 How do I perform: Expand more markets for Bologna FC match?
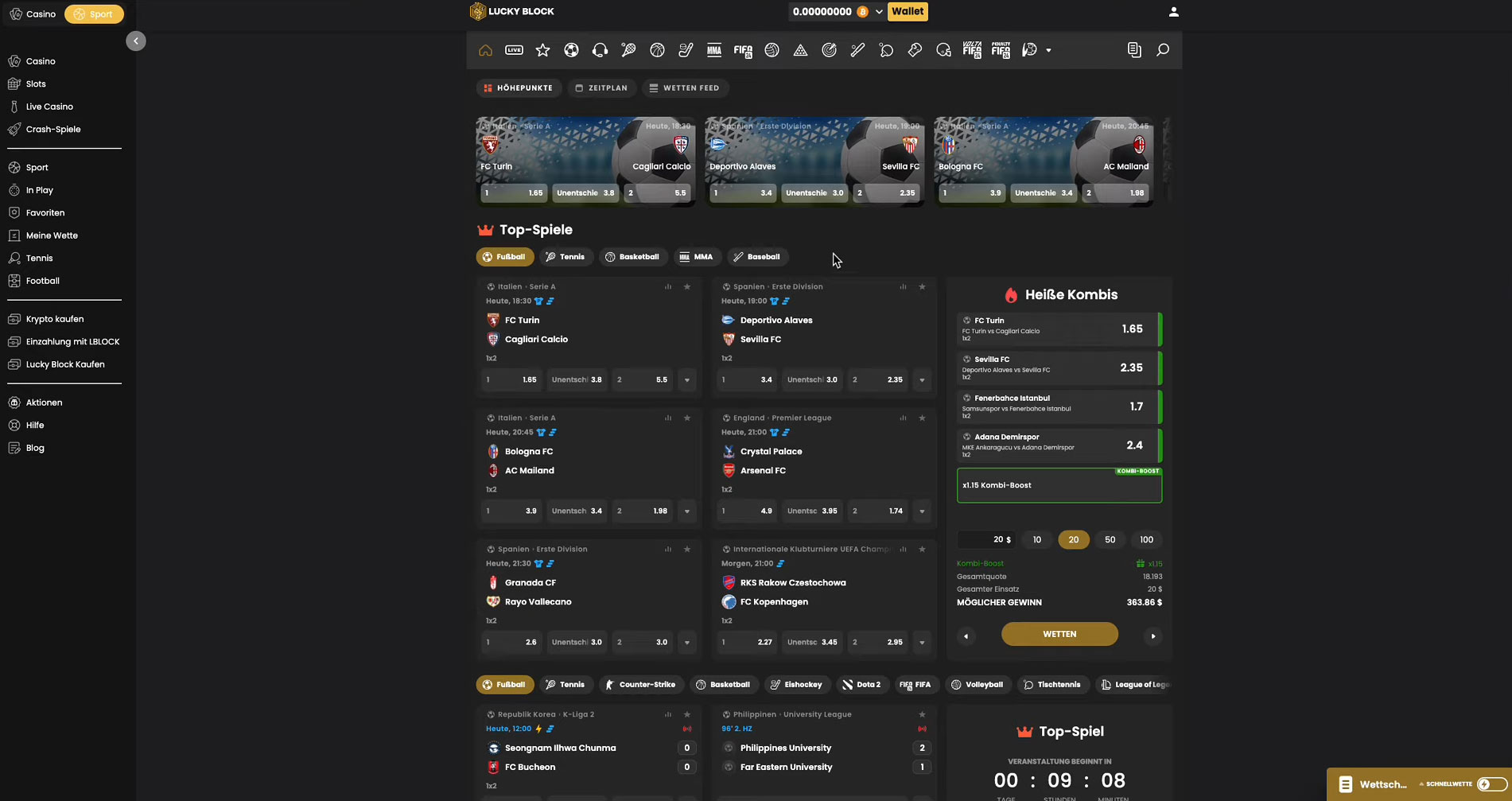pyautogui.click(x=687, y=511)
